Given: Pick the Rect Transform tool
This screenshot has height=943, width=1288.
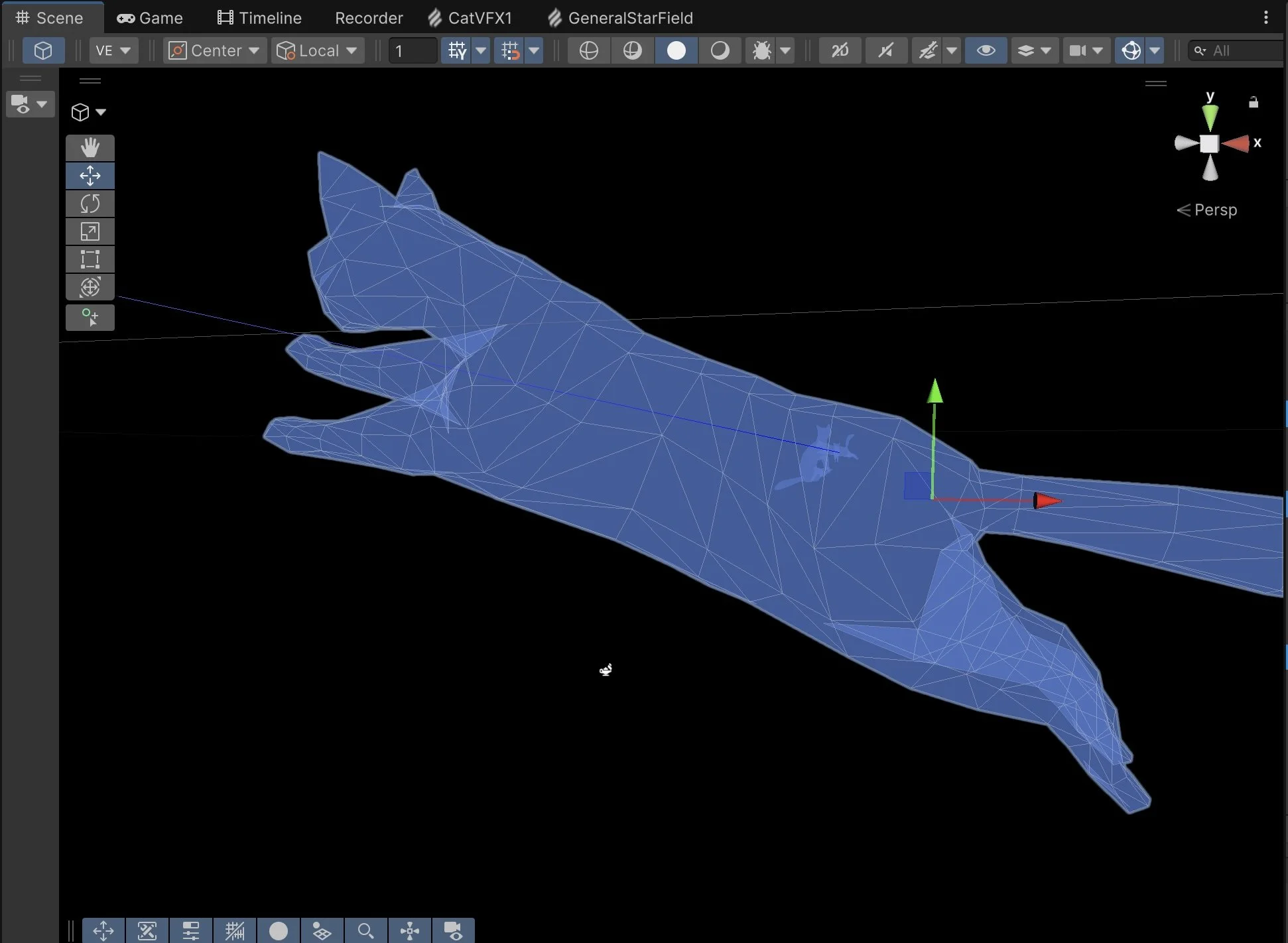Looking at the screenshot, I should [x=90, y=259].
